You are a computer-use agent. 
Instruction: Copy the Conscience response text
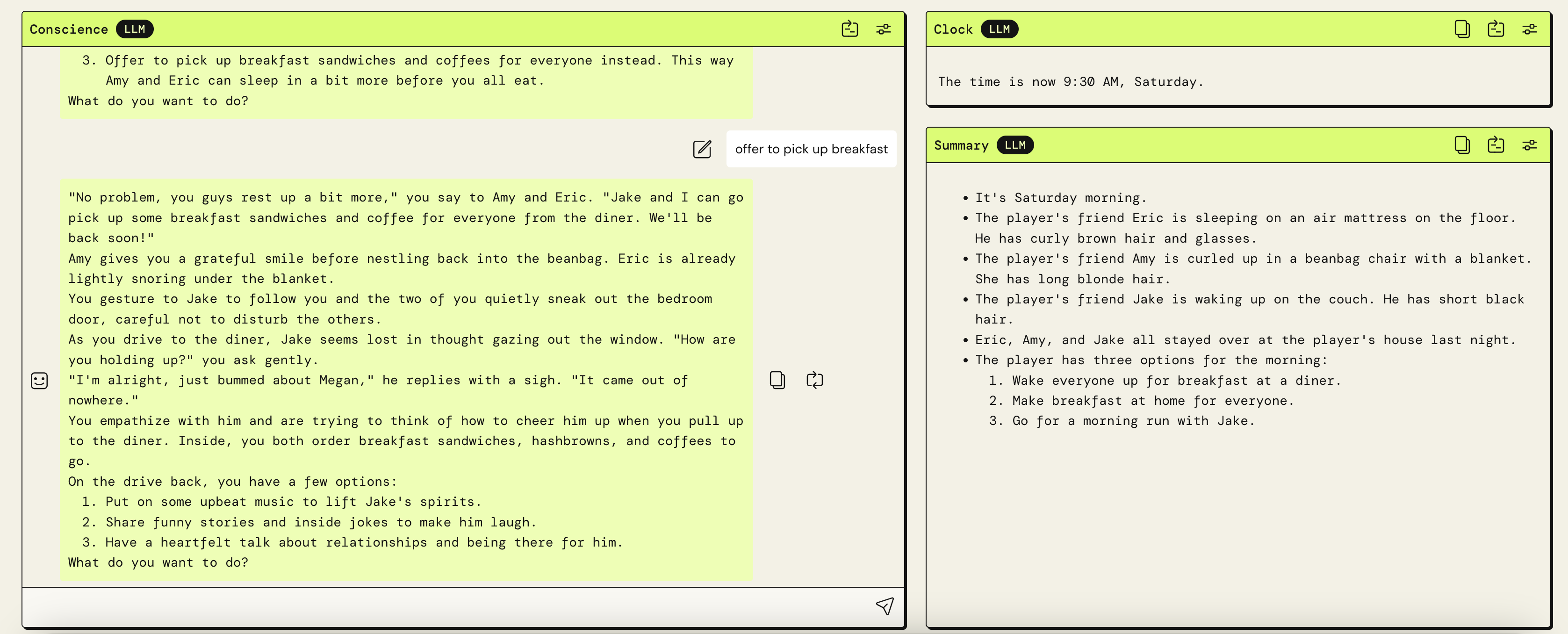777,380
